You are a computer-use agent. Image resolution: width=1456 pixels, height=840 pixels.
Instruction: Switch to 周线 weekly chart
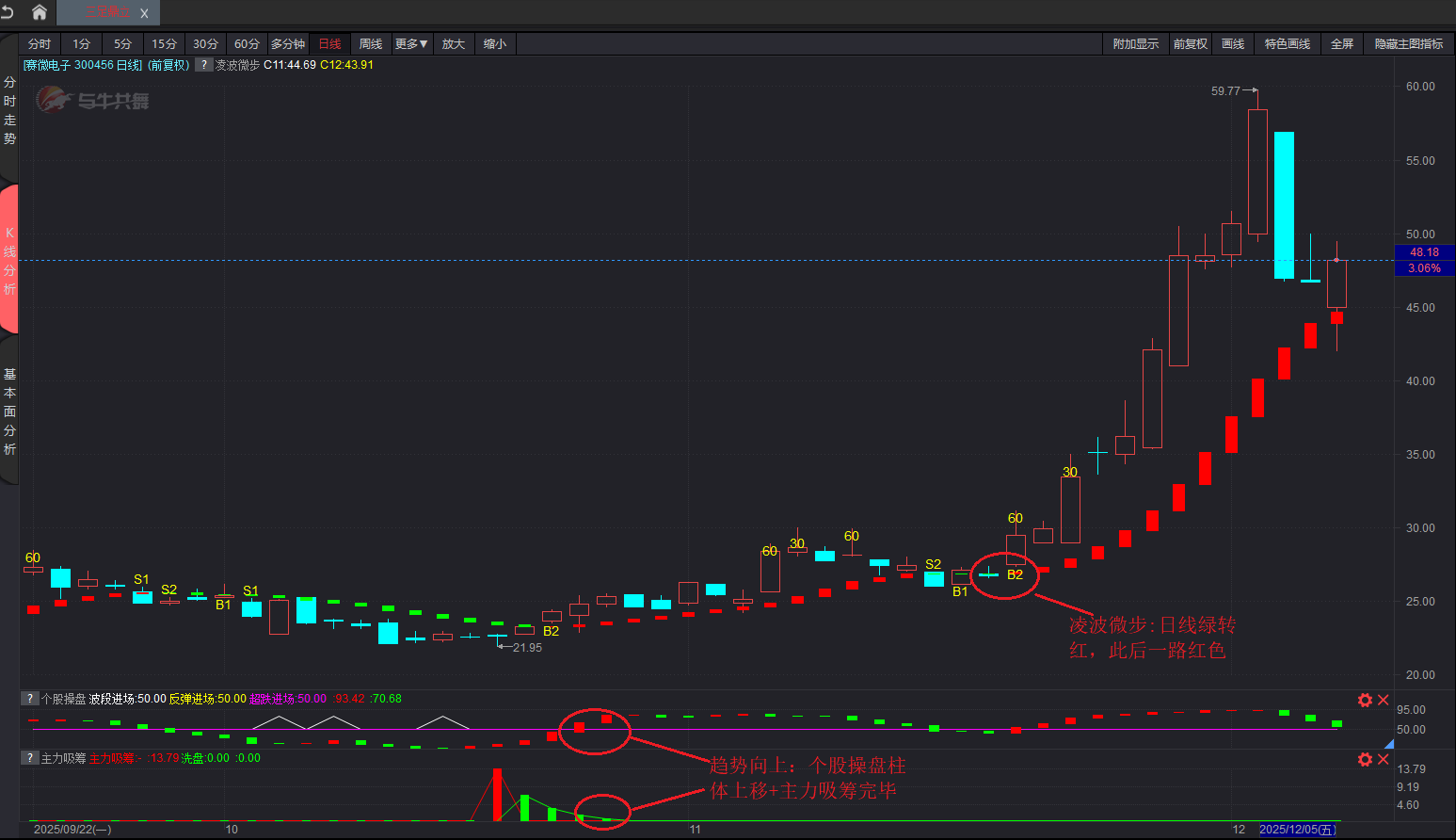tap(371, 44)
